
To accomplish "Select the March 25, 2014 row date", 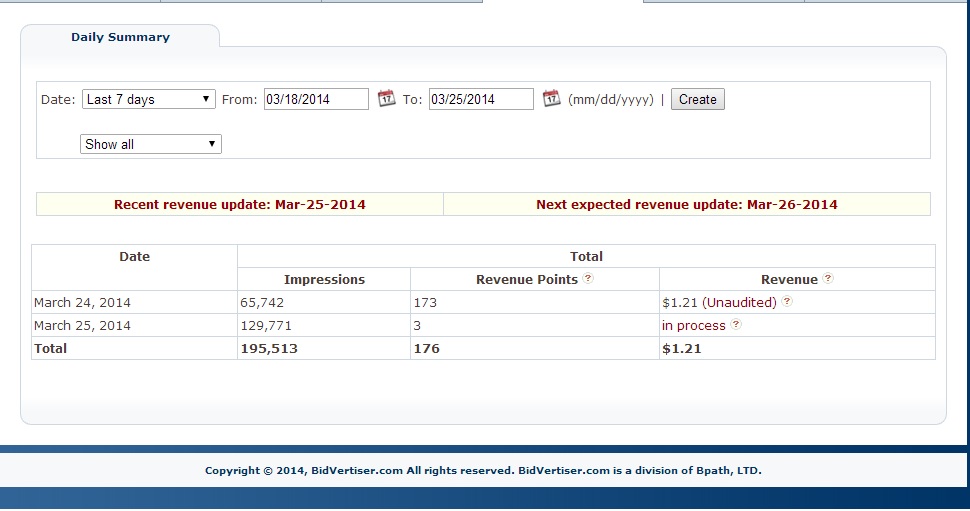I will (x=82, y=325).
